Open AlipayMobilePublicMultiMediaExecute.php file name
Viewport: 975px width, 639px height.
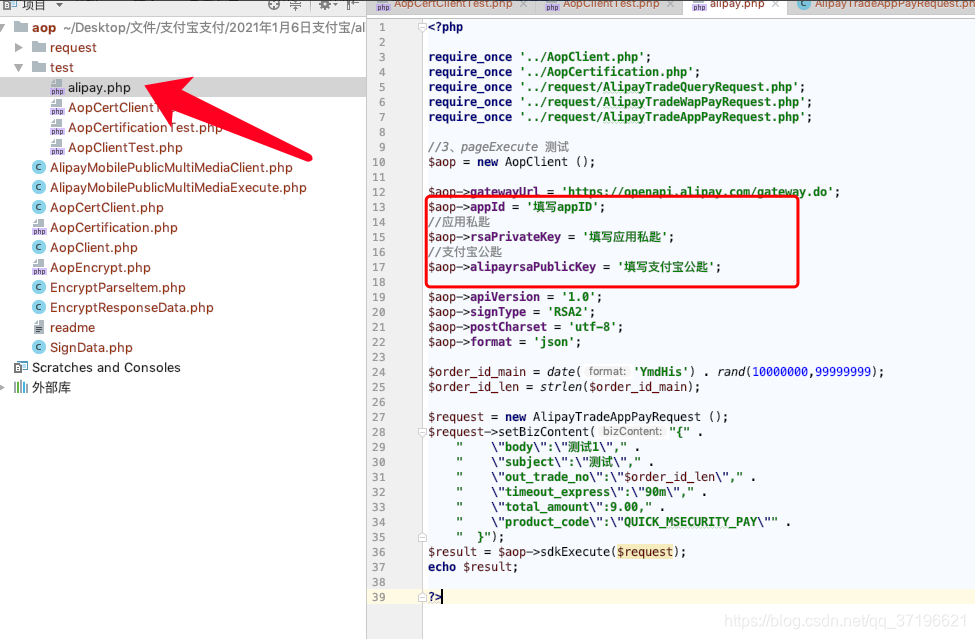point(178,188)
